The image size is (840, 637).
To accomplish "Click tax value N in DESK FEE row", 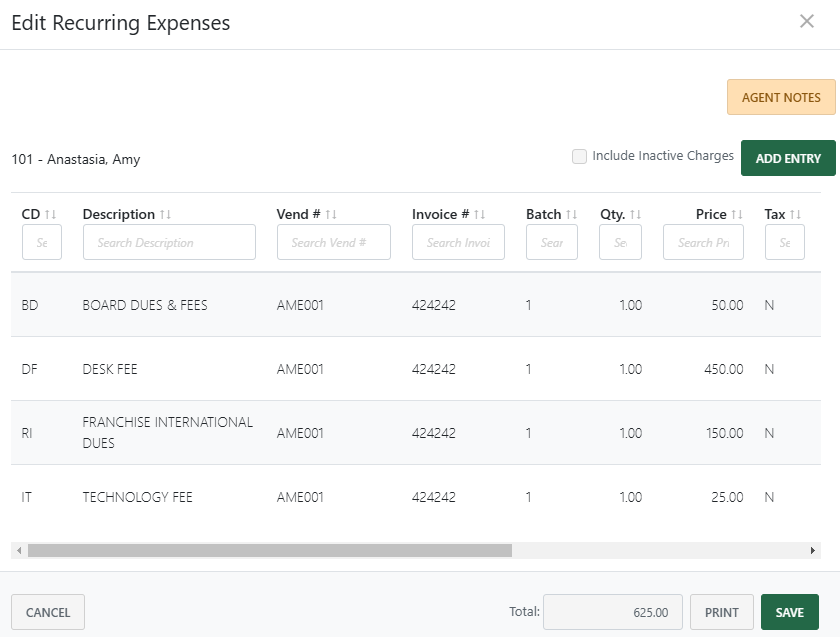I will point(769,369).
